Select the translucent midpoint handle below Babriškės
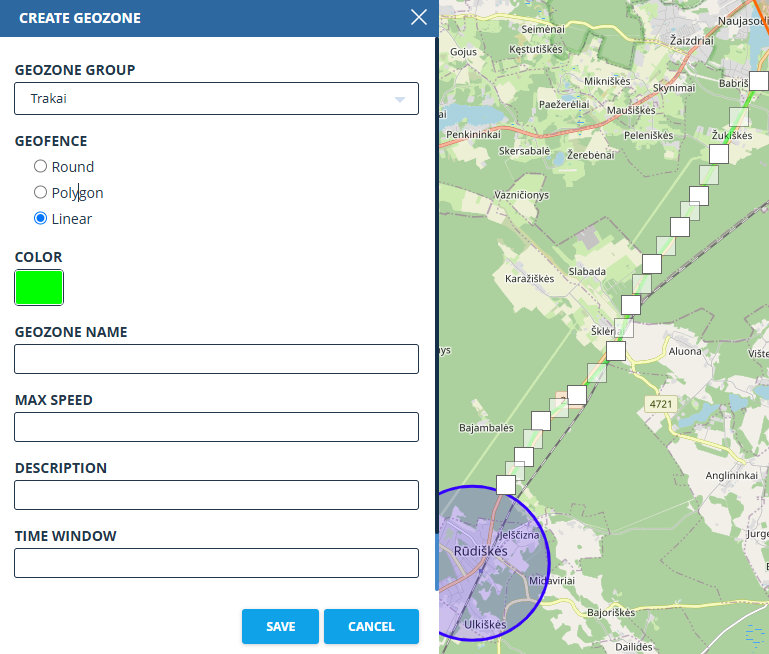The width and height of the screenshot is (769, 654). click(738, 117)
